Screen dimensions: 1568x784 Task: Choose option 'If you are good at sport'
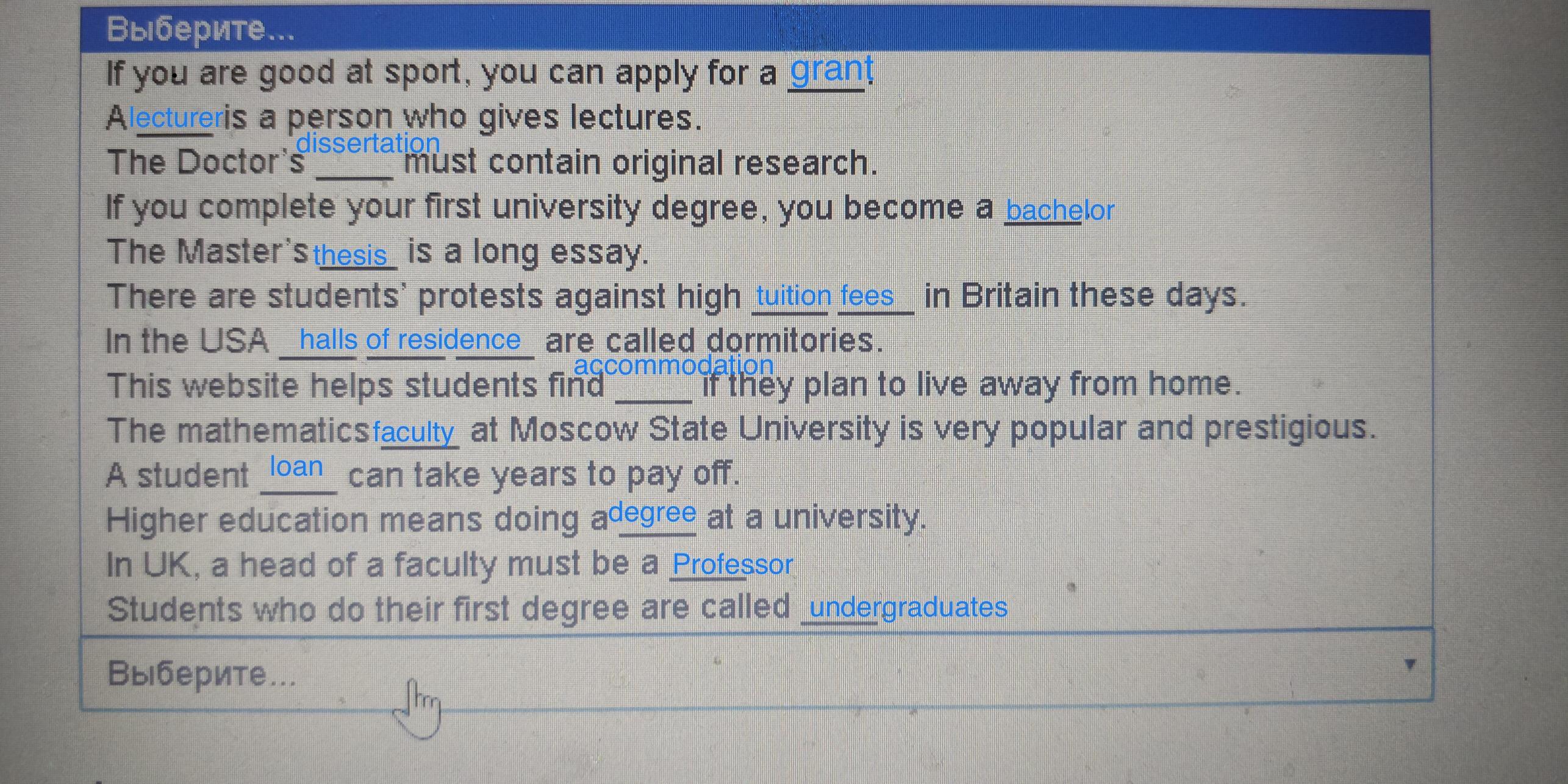pyautogui.click(x=756, y=74)
